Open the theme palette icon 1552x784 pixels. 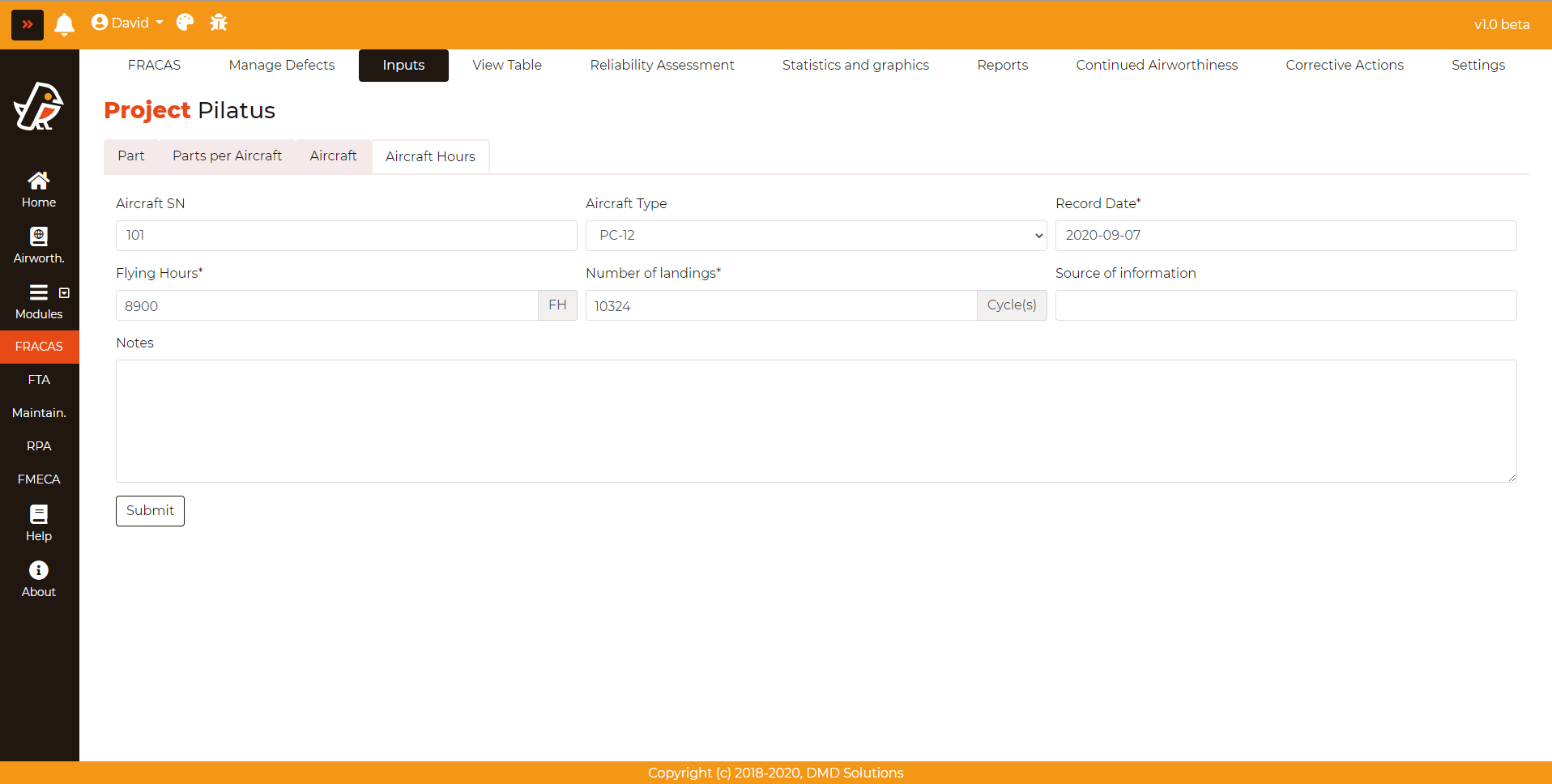coord(185,23)
